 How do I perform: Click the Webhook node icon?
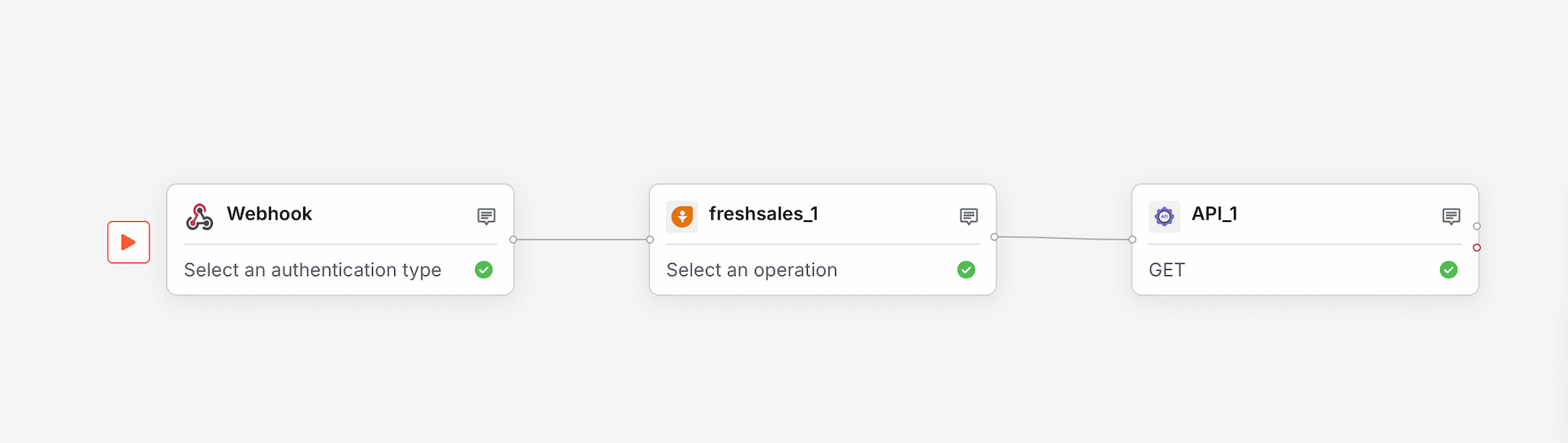(200, 217)
